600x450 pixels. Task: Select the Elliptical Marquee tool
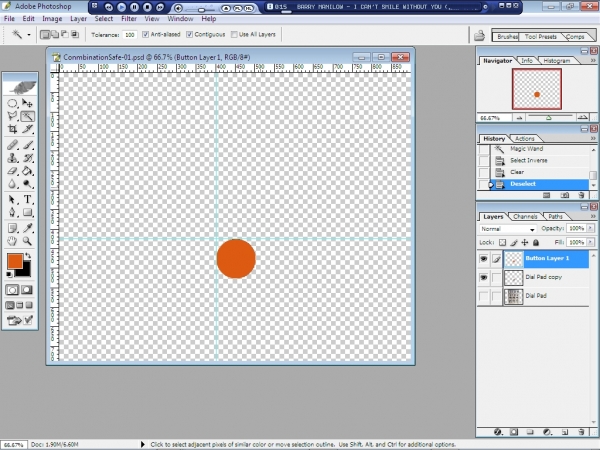tap(12, 103)
